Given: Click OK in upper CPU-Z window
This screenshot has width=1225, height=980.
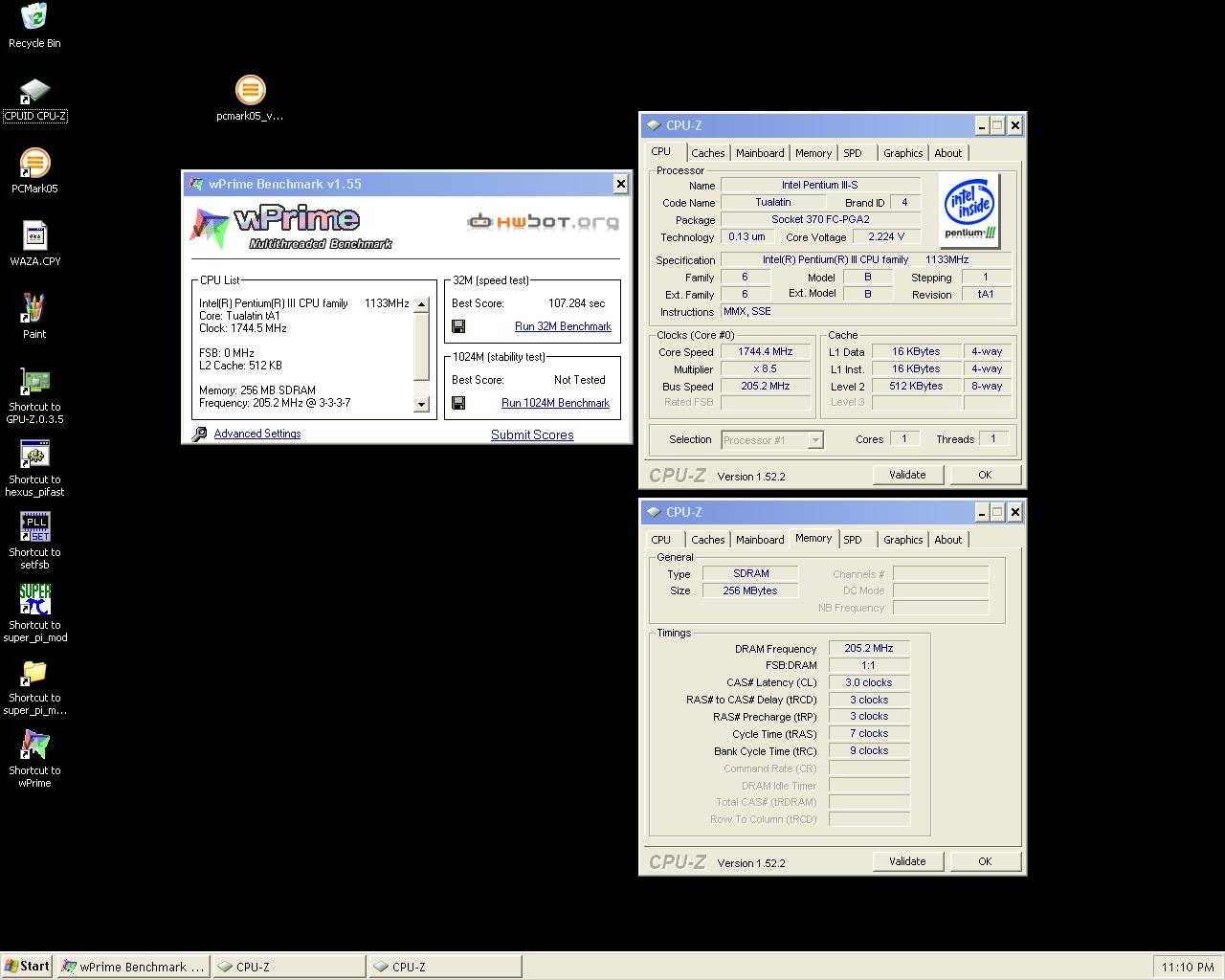Looking at the screenshot, I should coord(985,475).
